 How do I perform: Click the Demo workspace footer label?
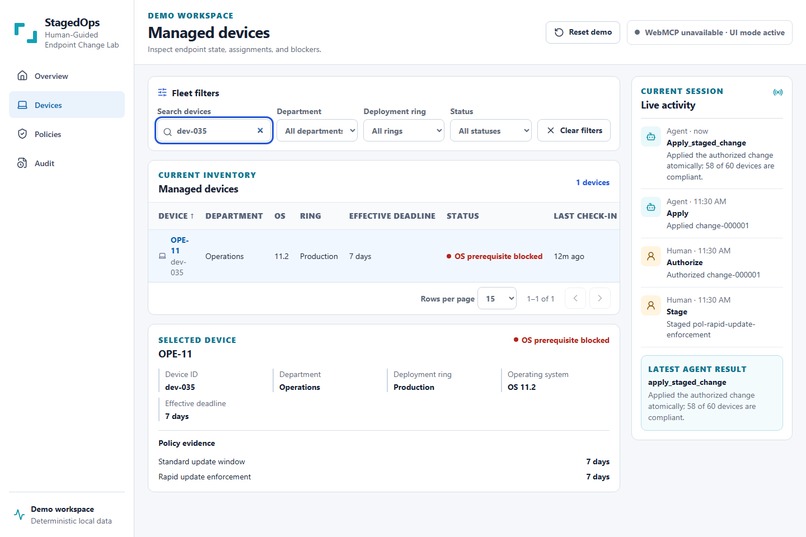62,509
